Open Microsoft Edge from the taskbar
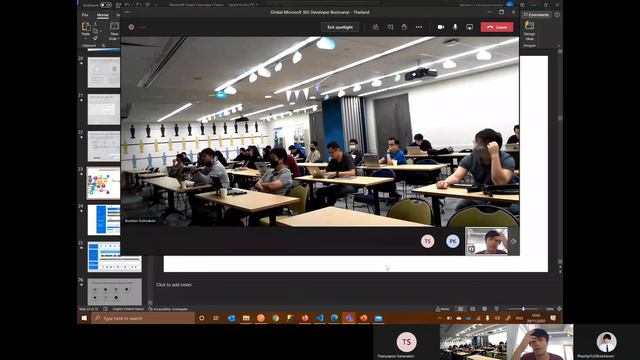640x360 pixels. 334,318
